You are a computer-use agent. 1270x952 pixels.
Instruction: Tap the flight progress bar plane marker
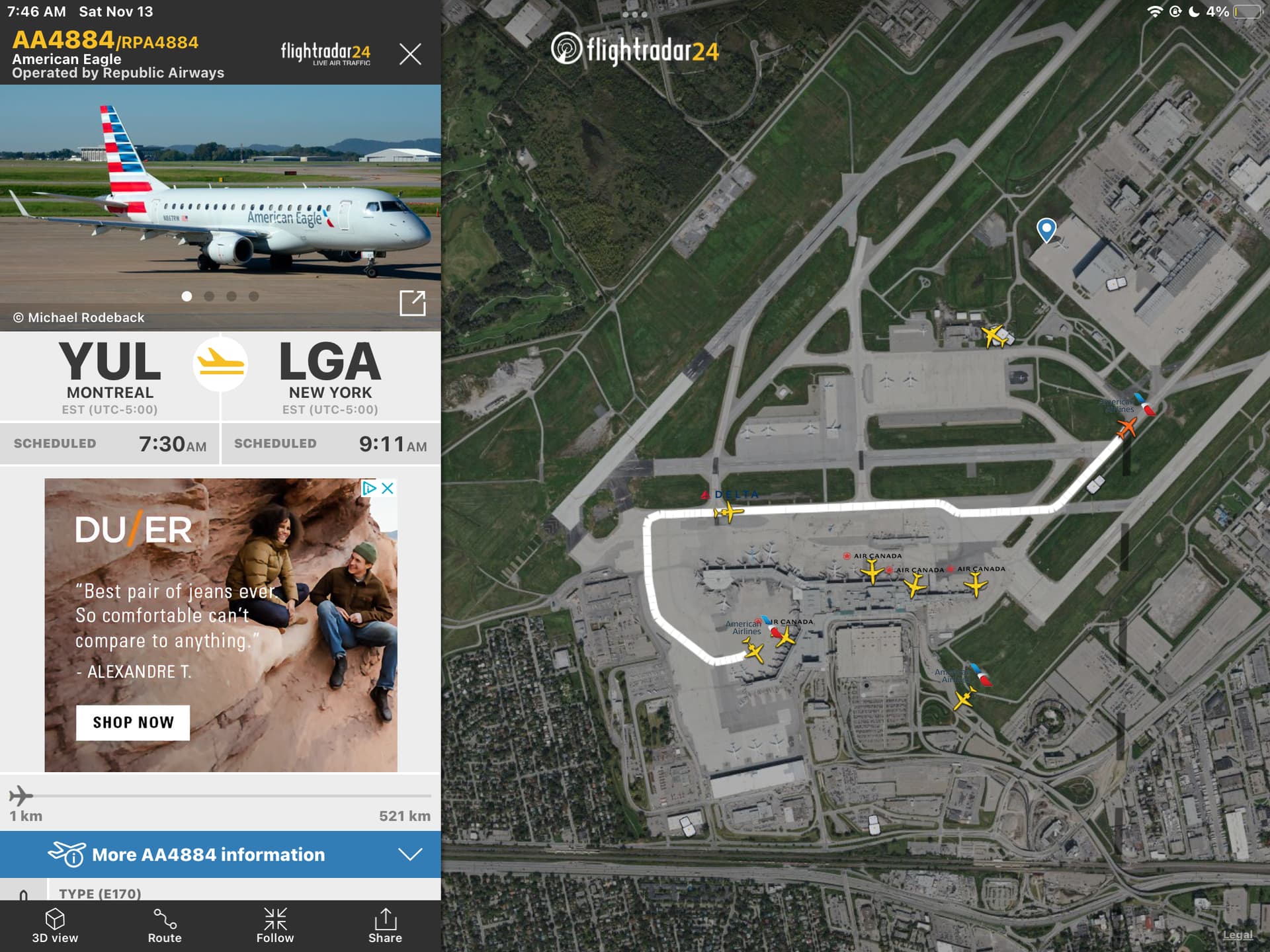pyautogui.click(x=21, y=795)
